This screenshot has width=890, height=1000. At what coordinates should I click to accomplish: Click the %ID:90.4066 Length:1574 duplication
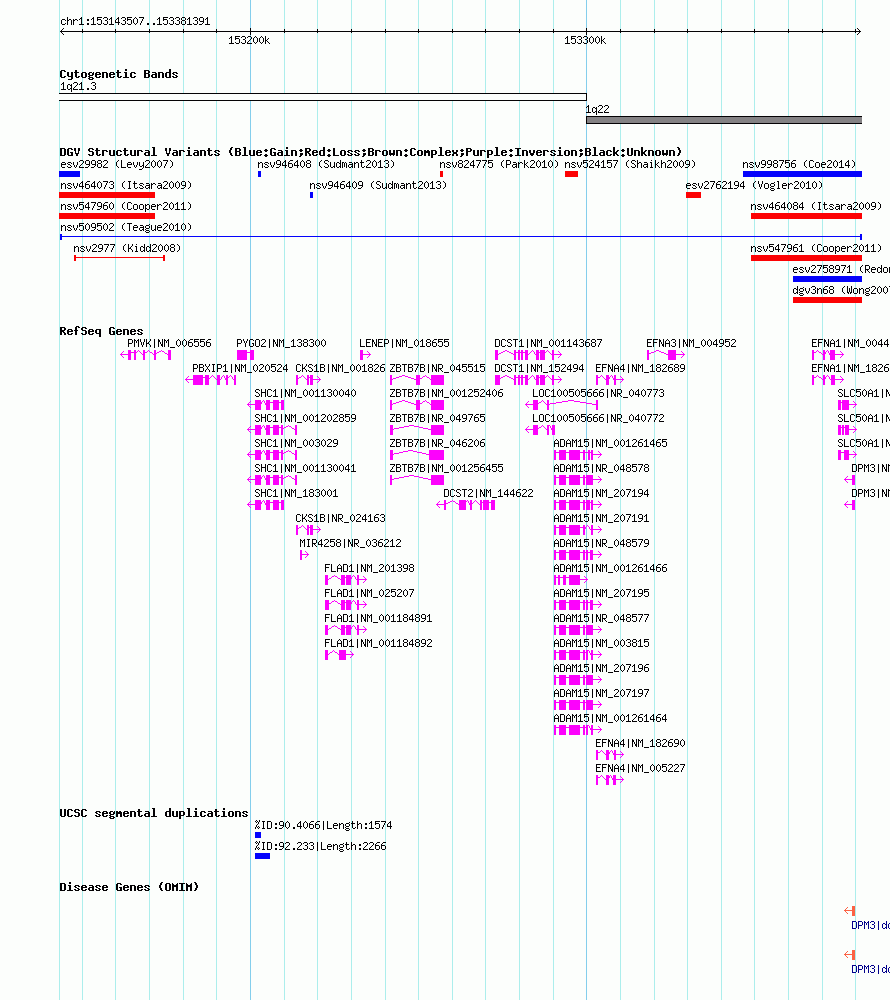click(258, 835)
